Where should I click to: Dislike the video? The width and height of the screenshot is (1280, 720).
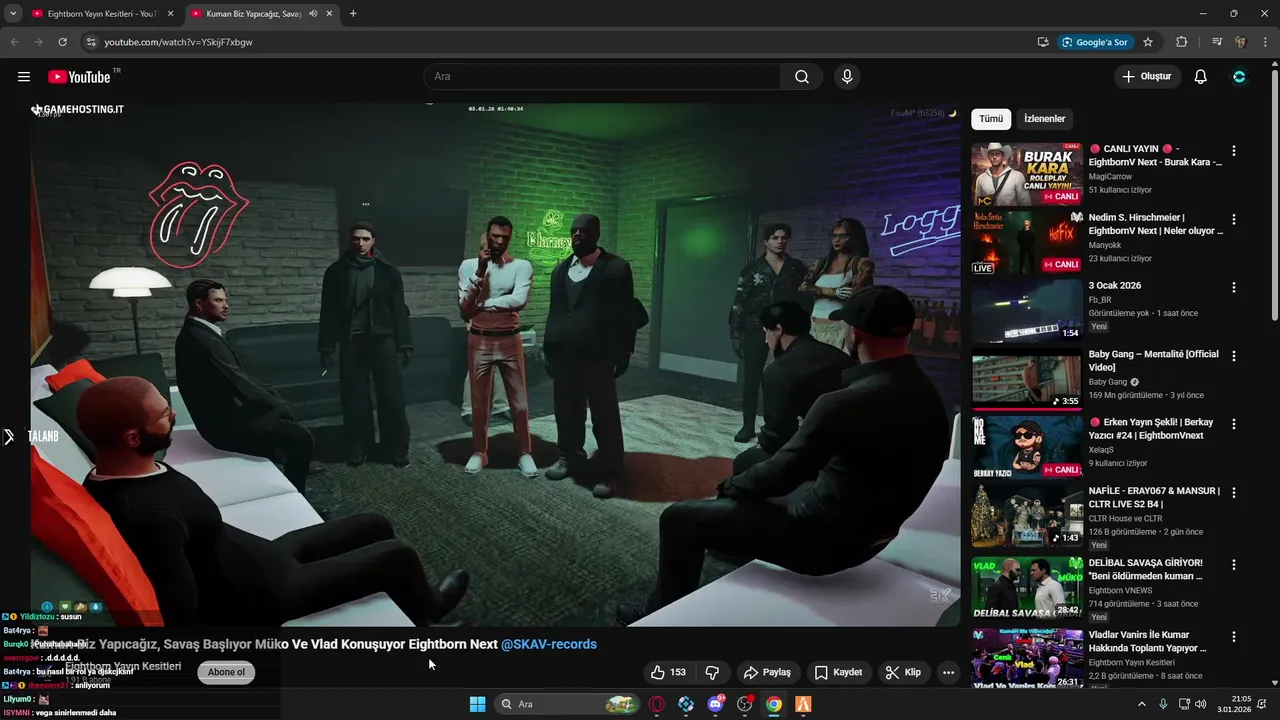(713, 672)
